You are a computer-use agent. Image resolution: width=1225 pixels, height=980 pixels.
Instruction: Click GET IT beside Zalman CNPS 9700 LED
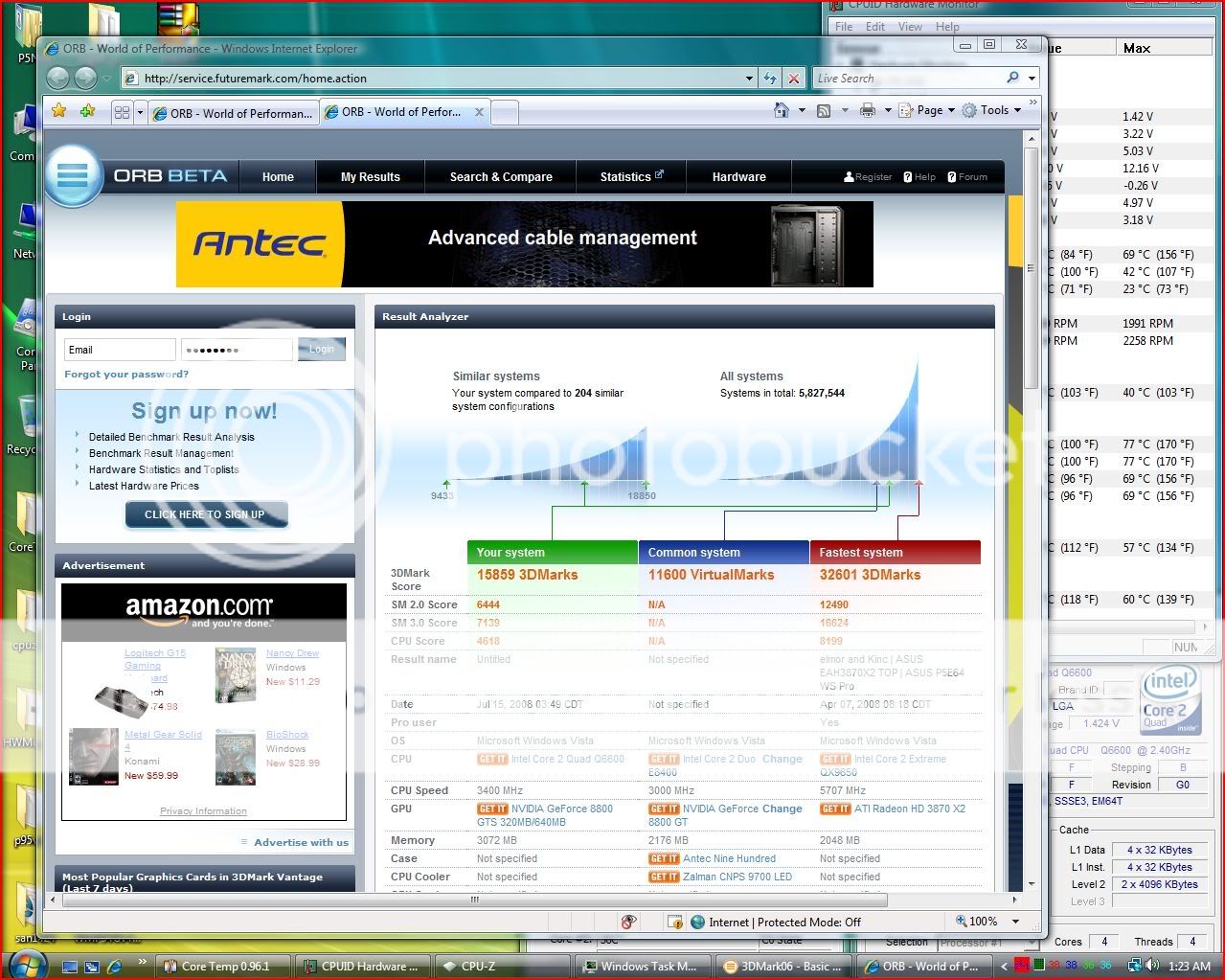(x=664, y=877)
